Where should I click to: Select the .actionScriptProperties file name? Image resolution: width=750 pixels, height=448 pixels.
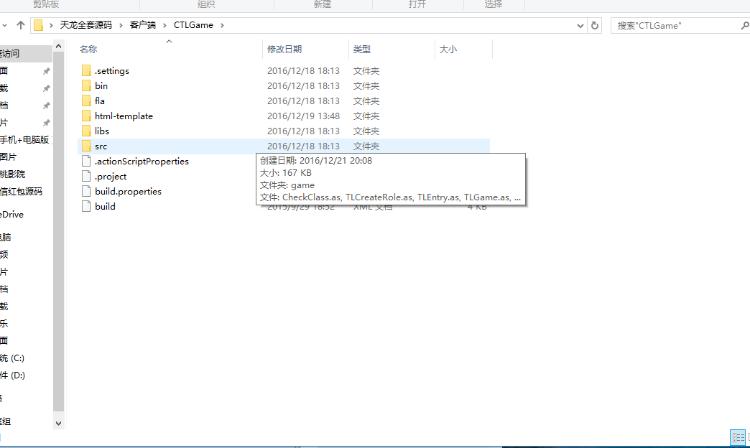142,161
